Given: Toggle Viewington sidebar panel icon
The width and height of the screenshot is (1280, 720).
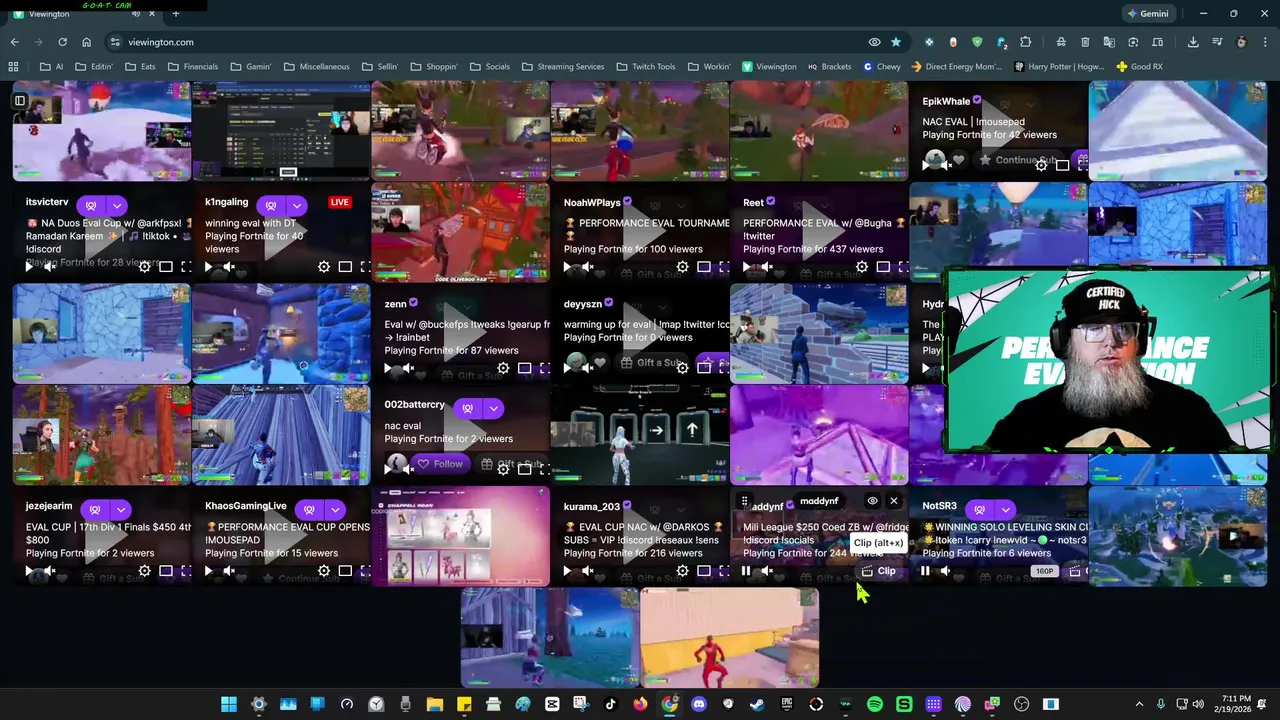Looking at the screenshot, I should tap(19, 100).
